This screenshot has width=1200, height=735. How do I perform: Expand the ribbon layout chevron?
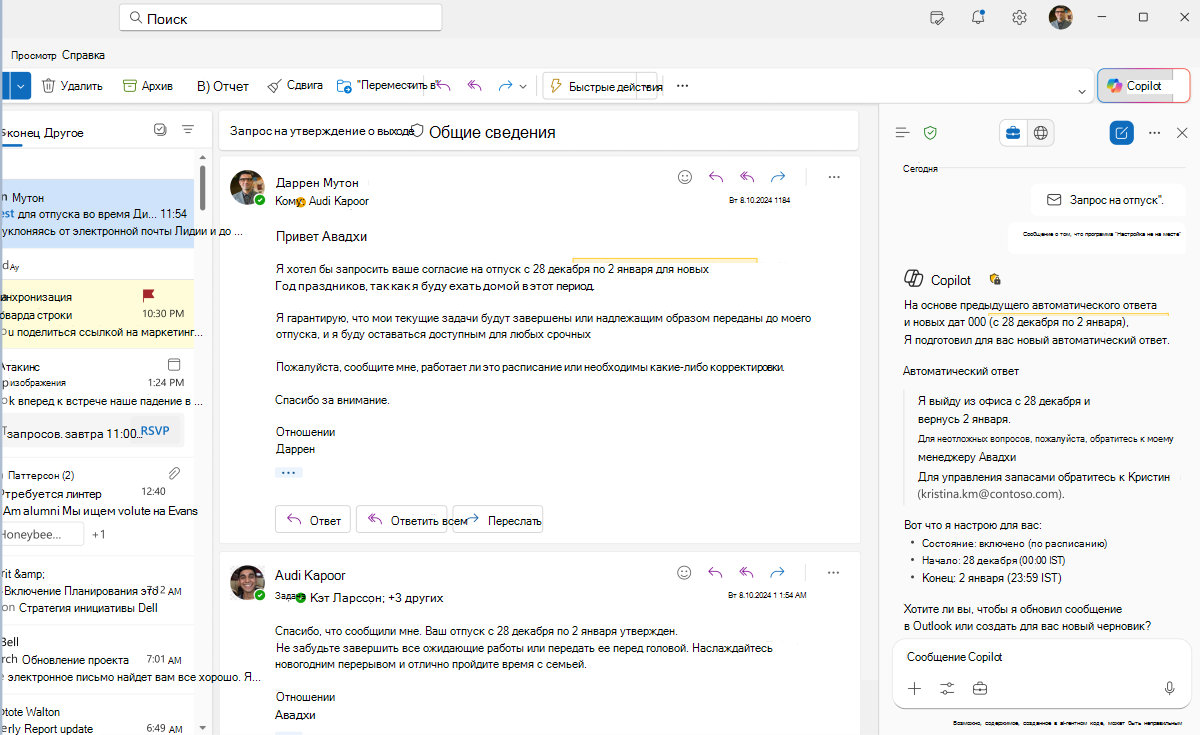pos(1082,91)
